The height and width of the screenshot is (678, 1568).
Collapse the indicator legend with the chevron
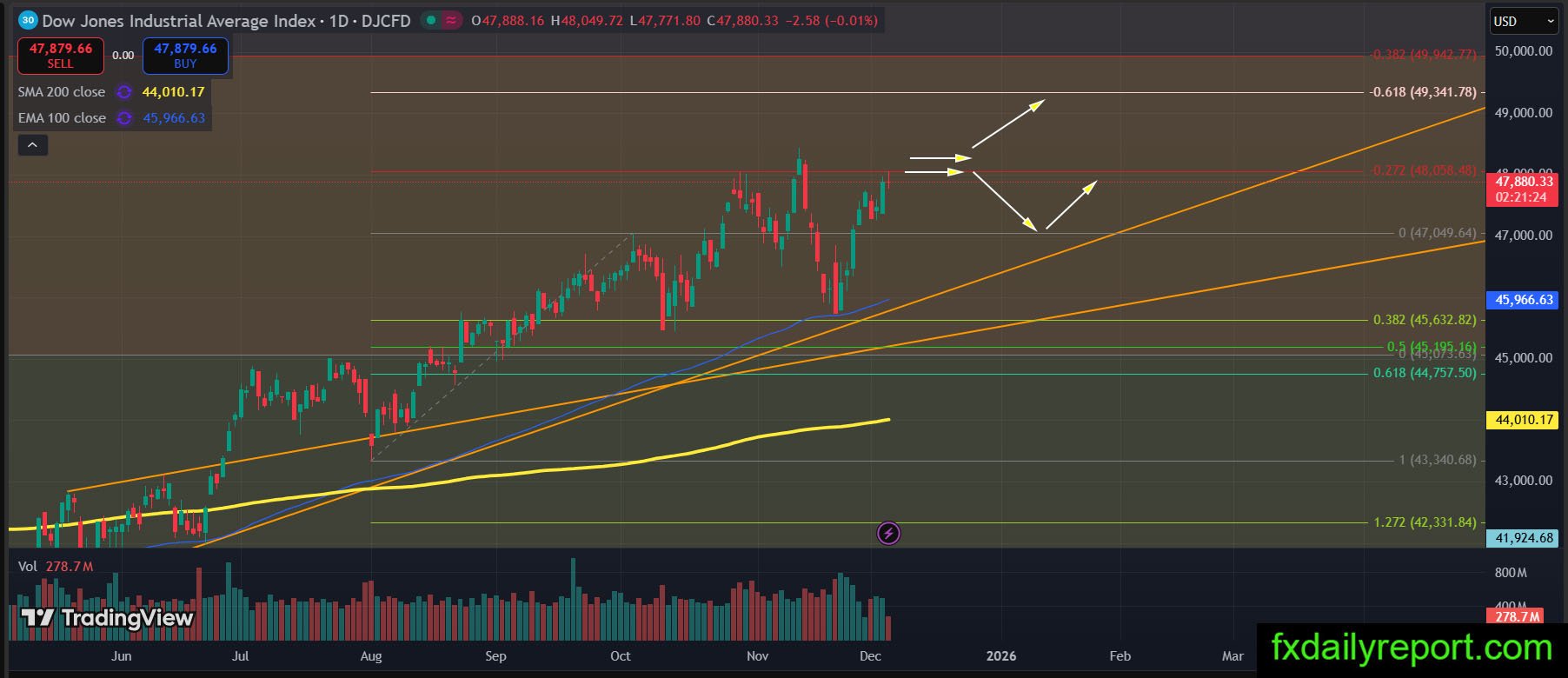(x=33, y=145)
